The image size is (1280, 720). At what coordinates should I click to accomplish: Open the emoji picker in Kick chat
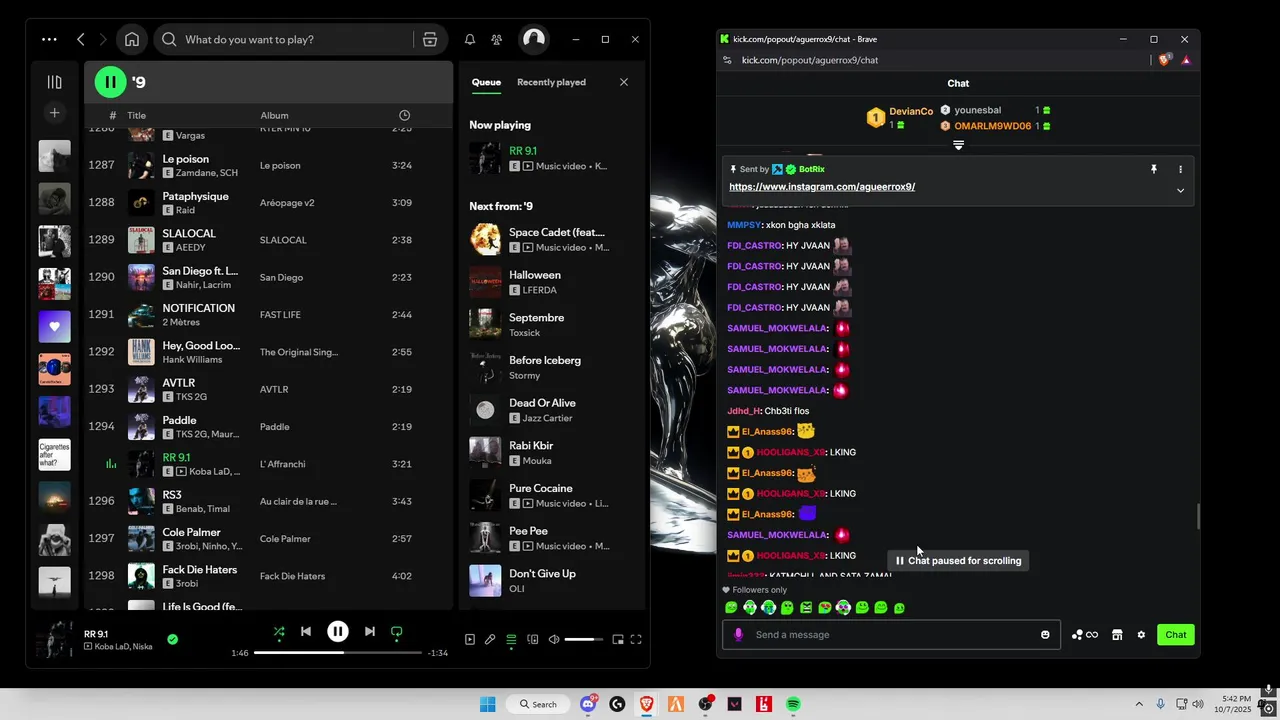(1045, 635)
